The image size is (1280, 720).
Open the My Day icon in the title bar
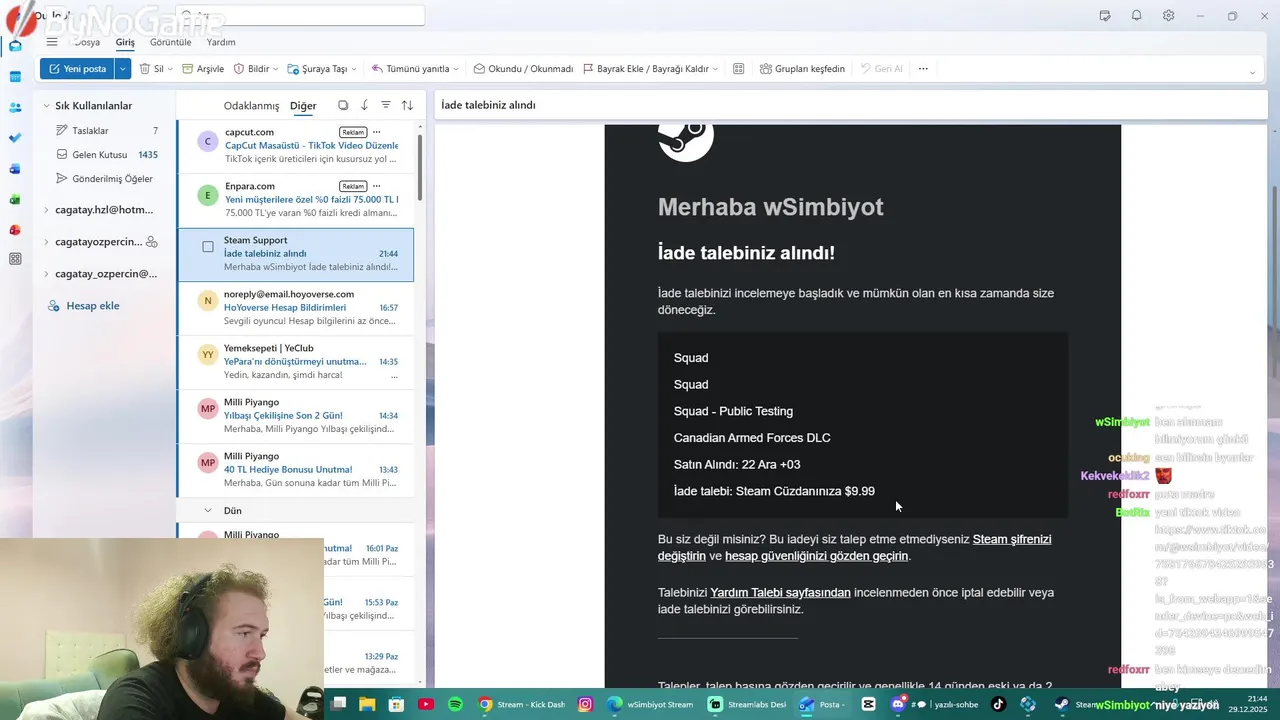click(x=1105, y=16)
